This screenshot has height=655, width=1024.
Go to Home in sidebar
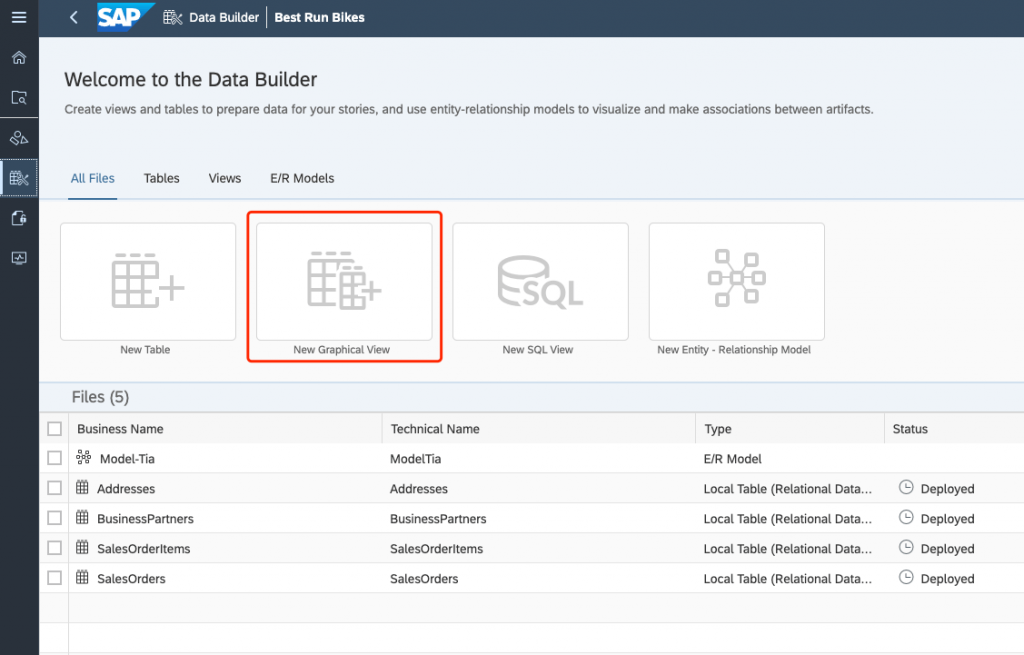pyautogui.click(x=19, y=57)
